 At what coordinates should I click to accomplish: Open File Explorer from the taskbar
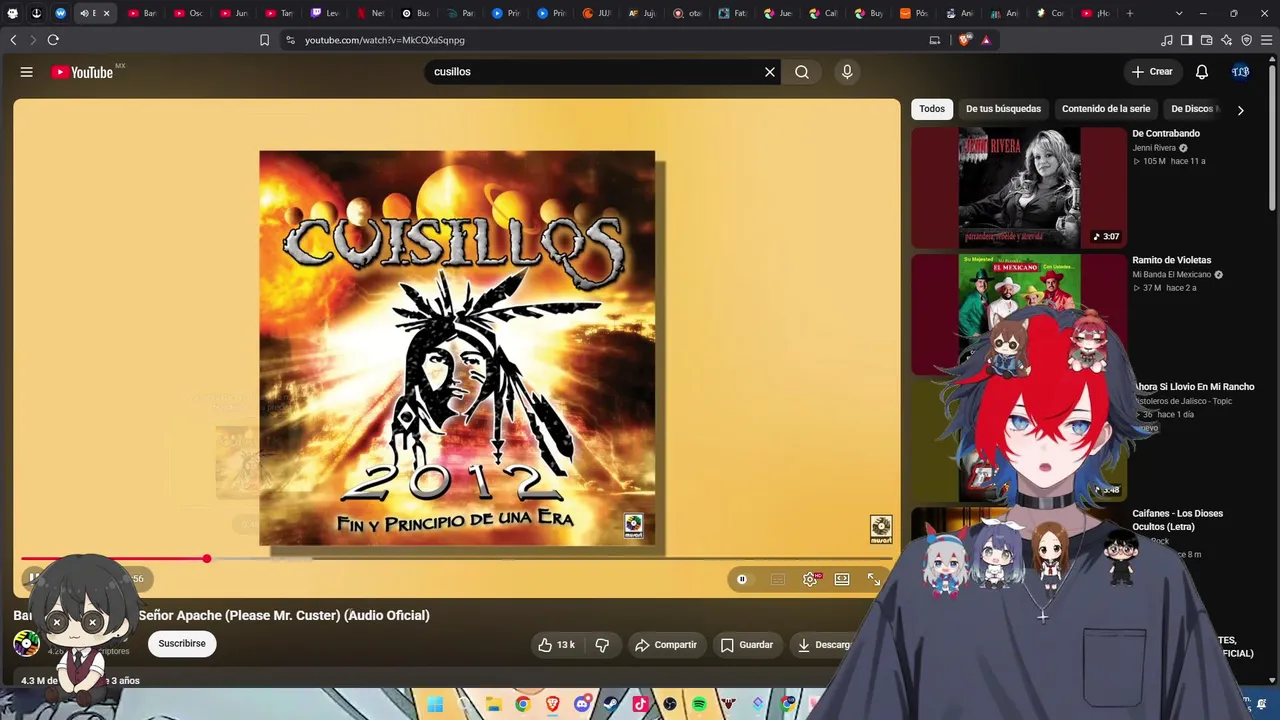click(494, 705)
